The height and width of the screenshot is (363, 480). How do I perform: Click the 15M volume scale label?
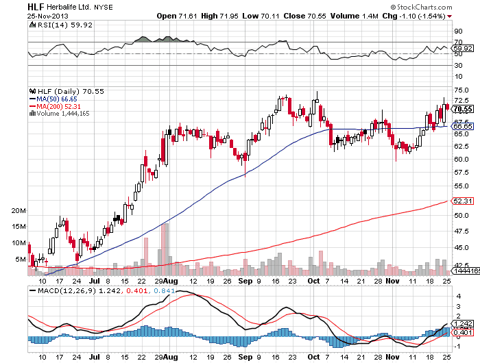[x=19, y=227]
